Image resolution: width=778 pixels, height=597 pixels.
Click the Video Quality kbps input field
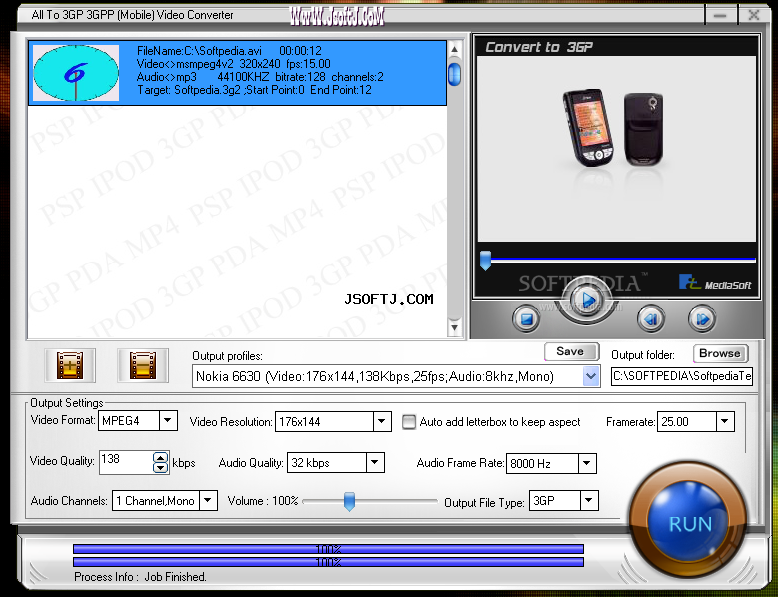click(126, 463)
